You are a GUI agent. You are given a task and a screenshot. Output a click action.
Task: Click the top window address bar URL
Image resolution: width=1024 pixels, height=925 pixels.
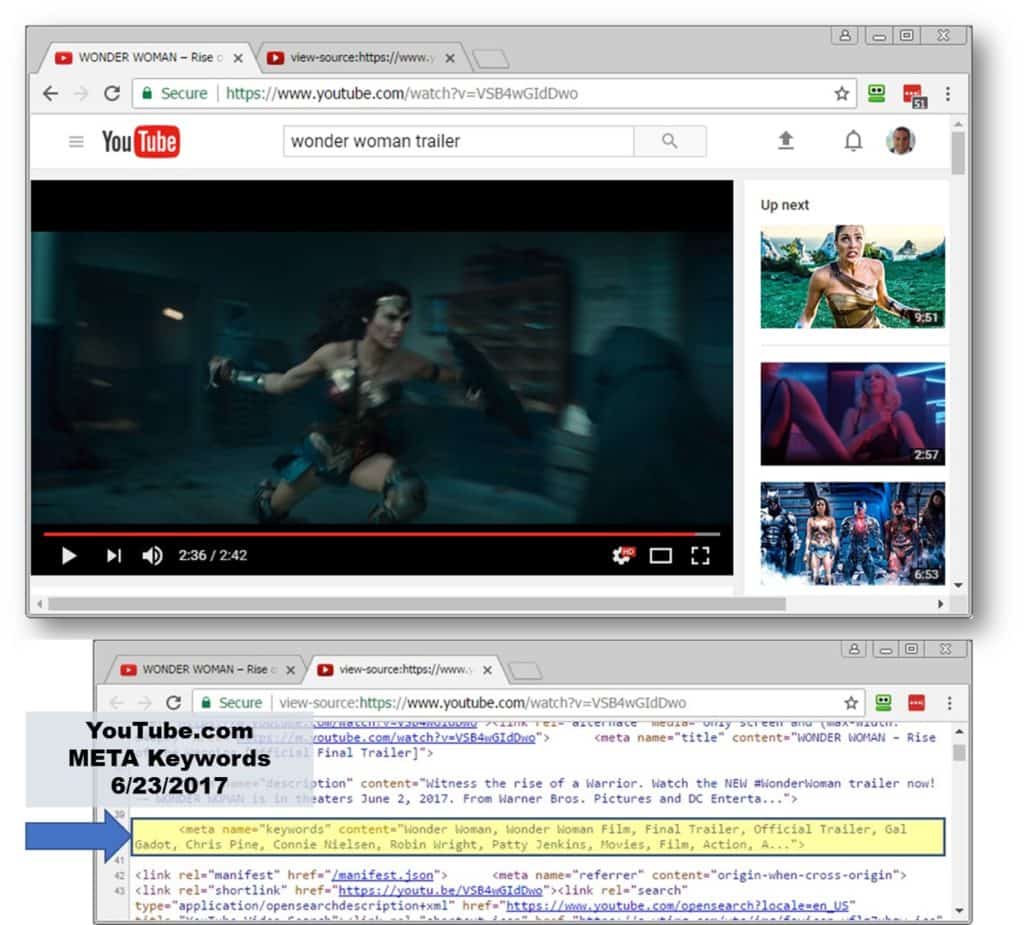click(402, 93)
